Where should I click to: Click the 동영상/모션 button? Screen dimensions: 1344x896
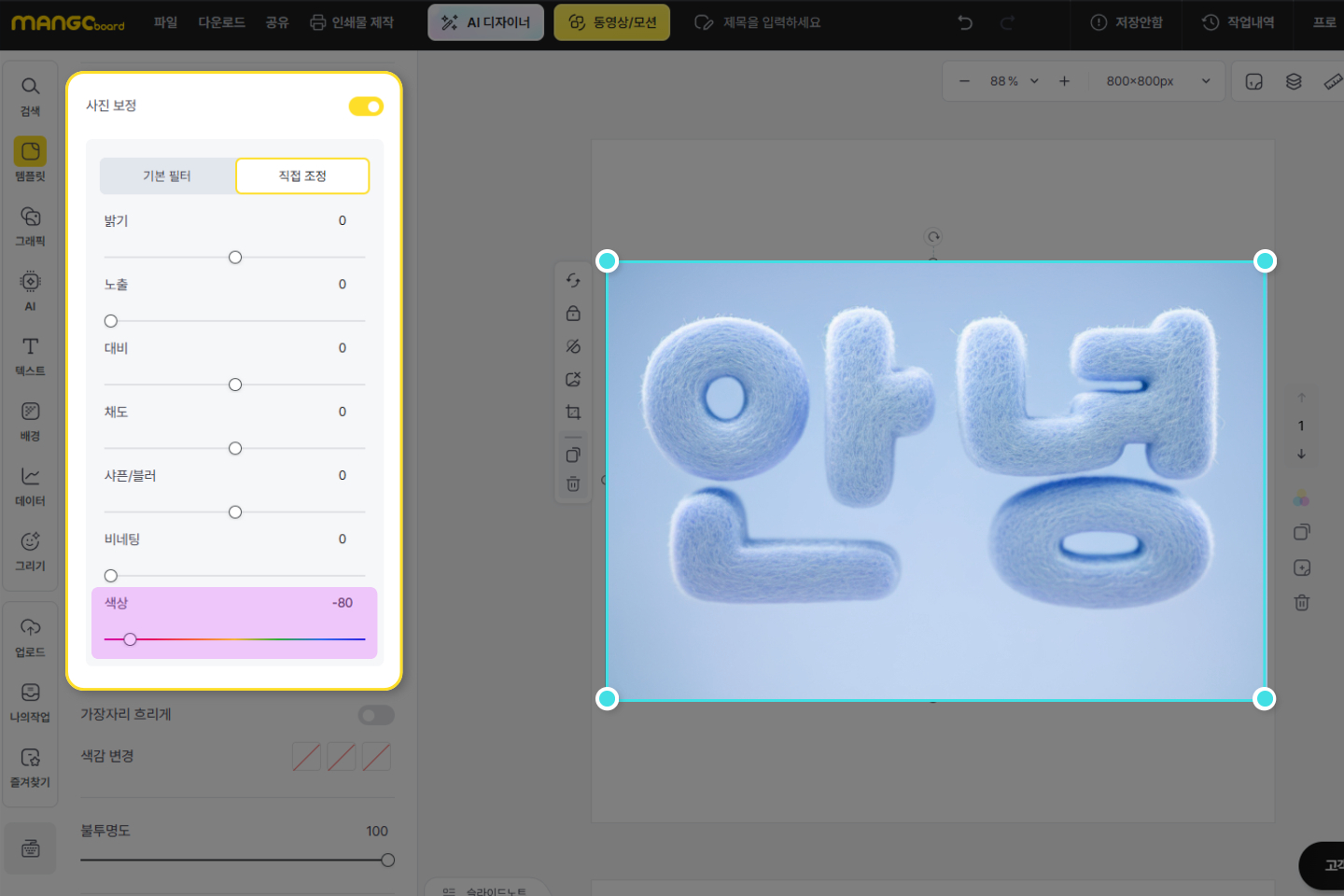612,22
